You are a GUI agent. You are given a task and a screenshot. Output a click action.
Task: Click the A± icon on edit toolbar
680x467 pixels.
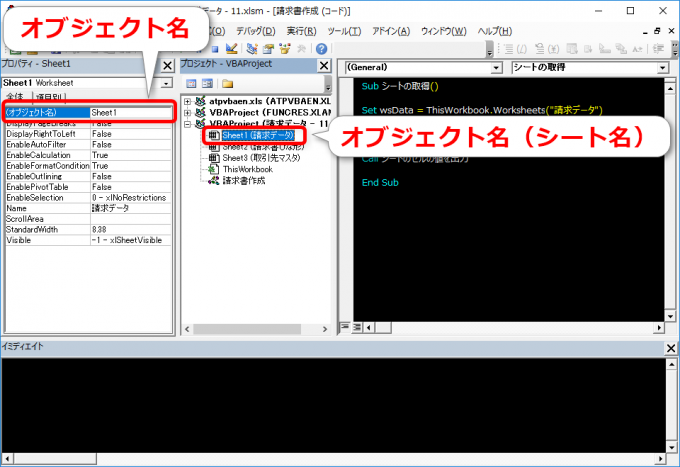coord(637,49)
